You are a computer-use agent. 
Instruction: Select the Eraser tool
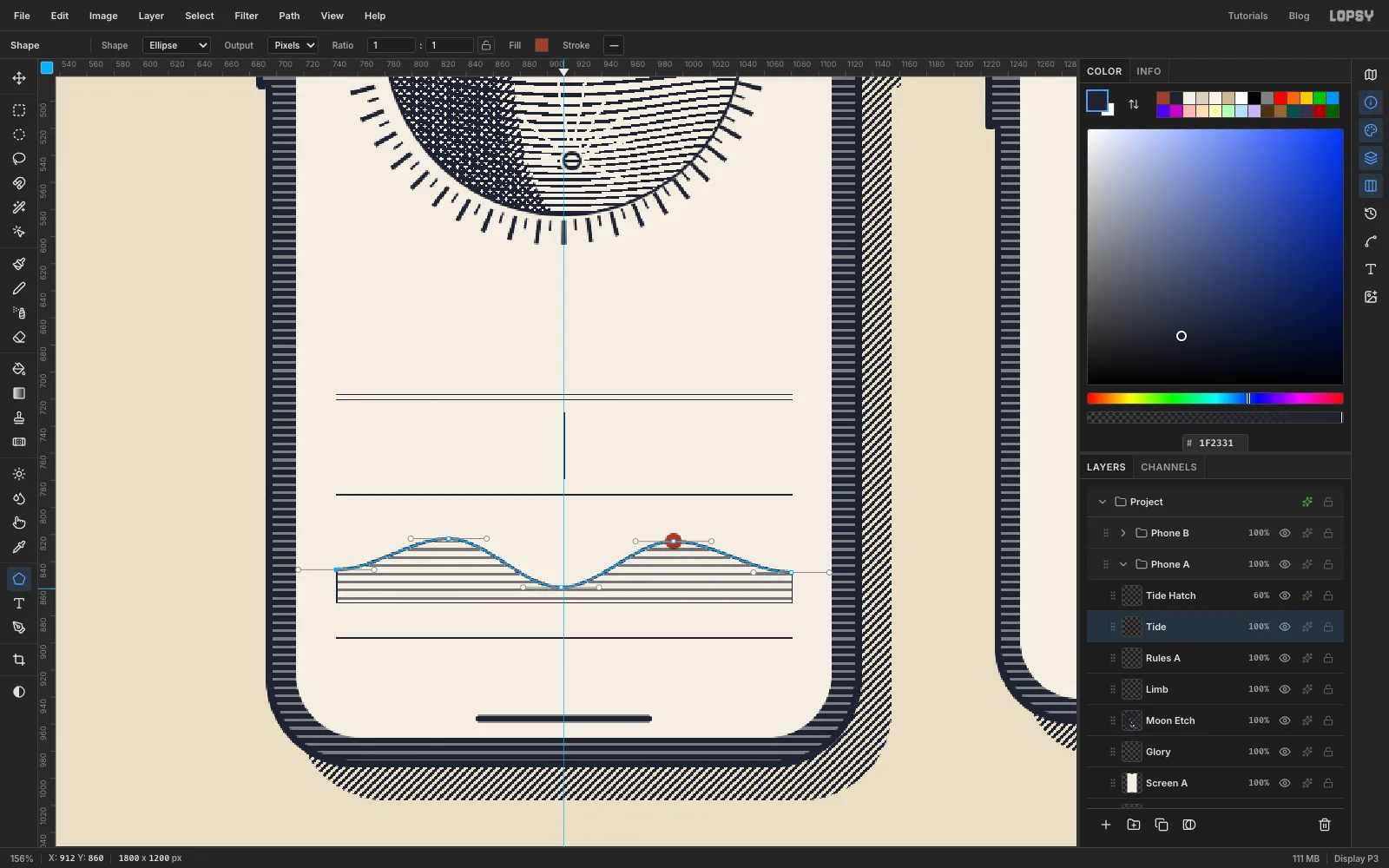pos(19,337)
